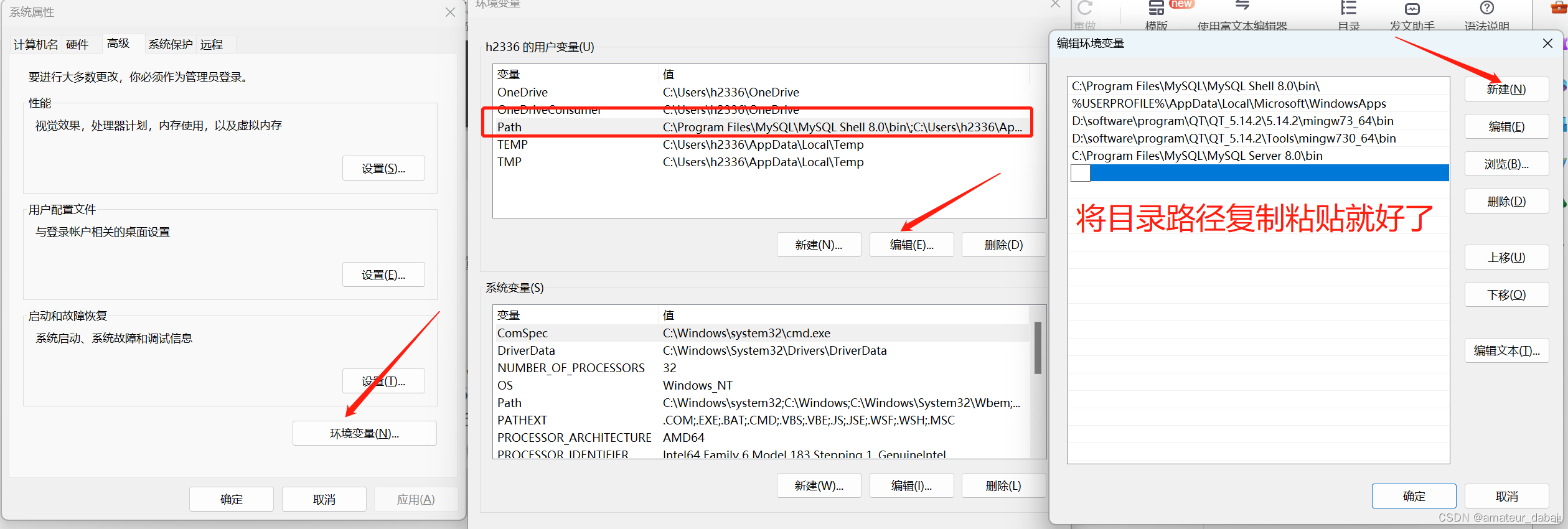Screen dimensions: 1568x529
Task: Click 新建(N) in 编辑环境变量 dialog
Action: 1506,90
